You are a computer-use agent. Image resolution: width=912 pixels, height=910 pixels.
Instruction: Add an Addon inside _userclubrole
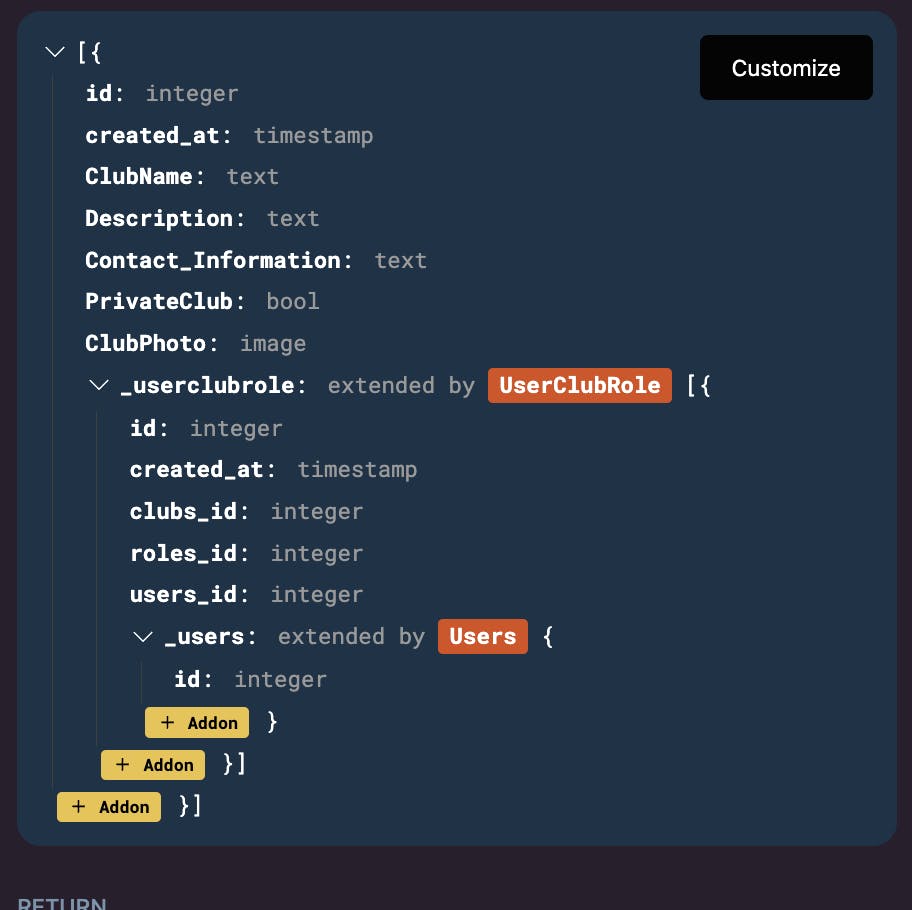[x=153, y=764]
